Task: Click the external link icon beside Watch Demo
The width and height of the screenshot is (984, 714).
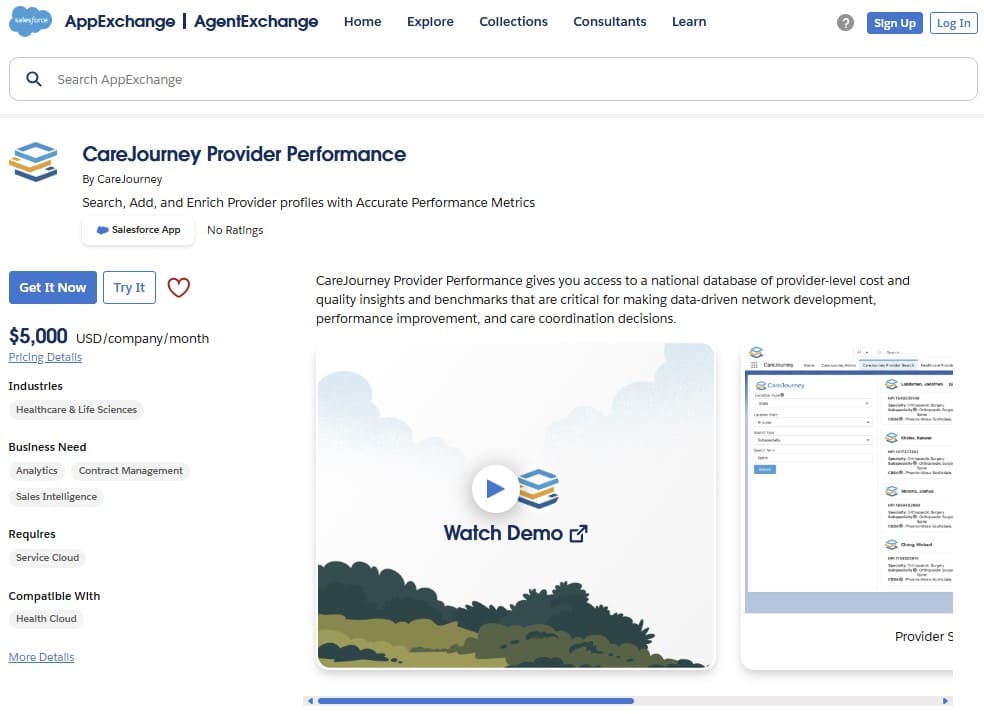Action: (579, 533)
